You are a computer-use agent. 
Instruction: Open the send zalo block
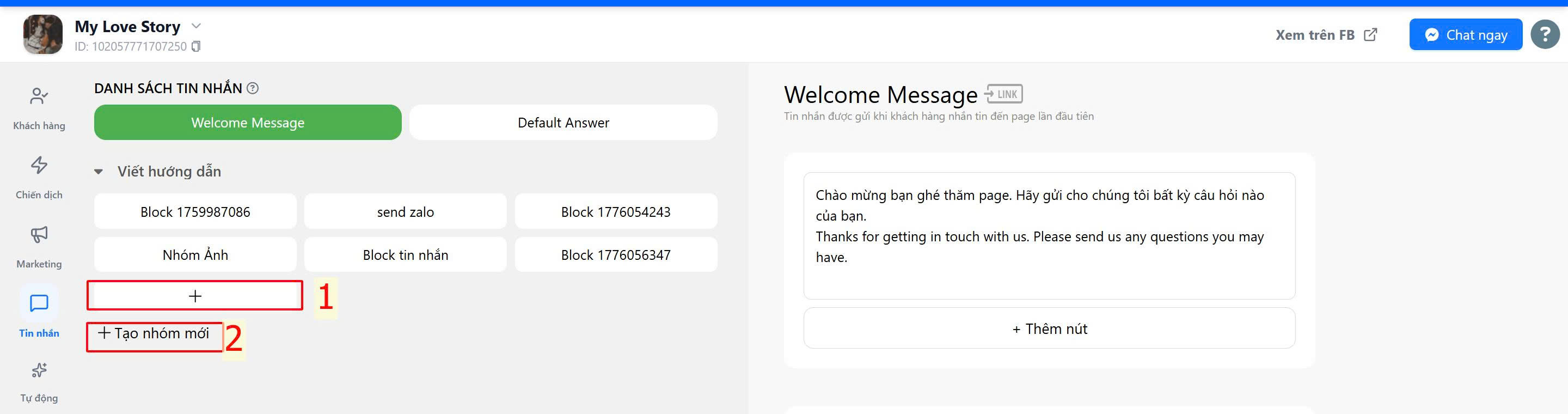406,211
